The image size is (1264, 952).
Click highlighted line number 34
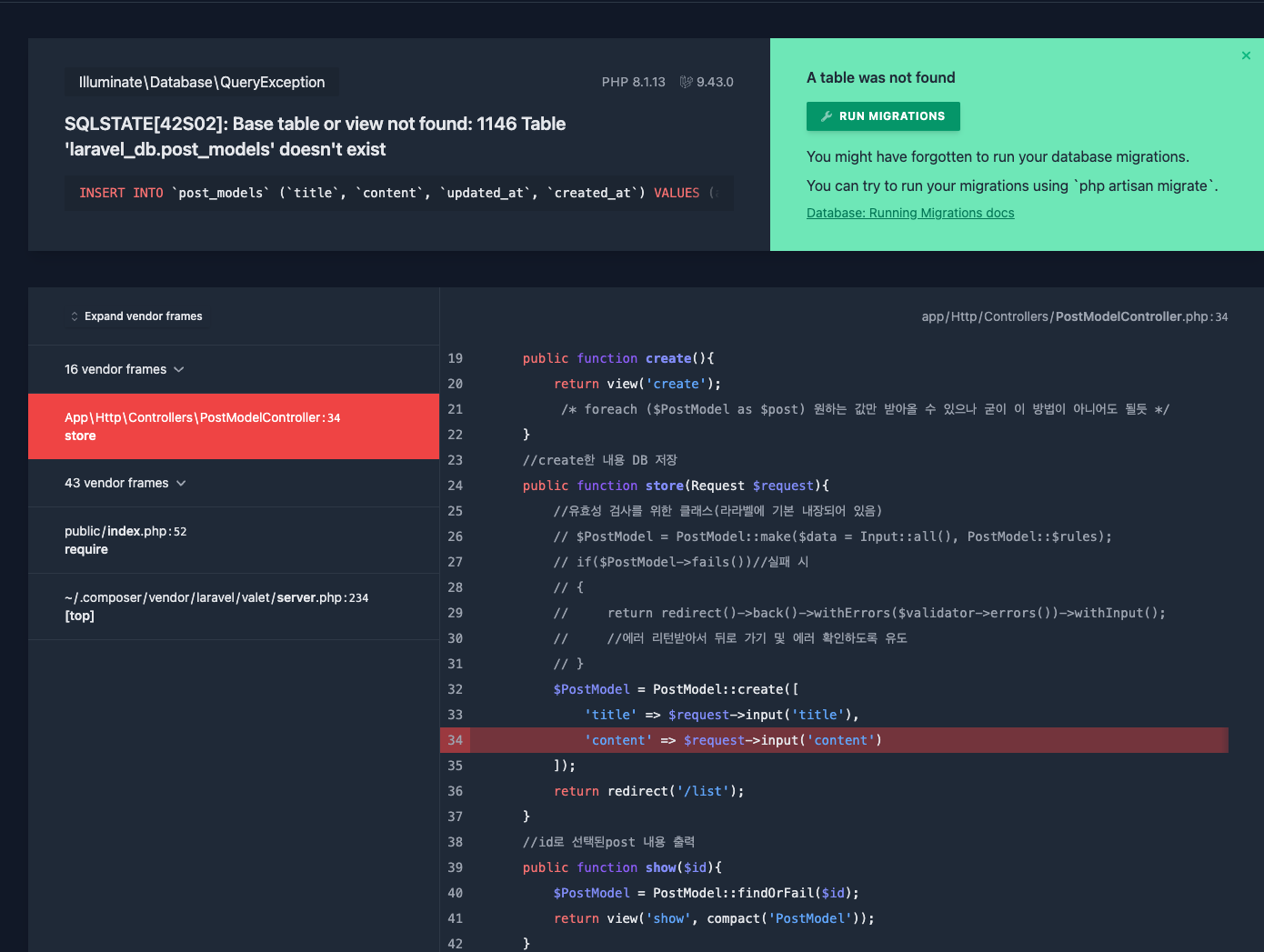coord(456,740)
